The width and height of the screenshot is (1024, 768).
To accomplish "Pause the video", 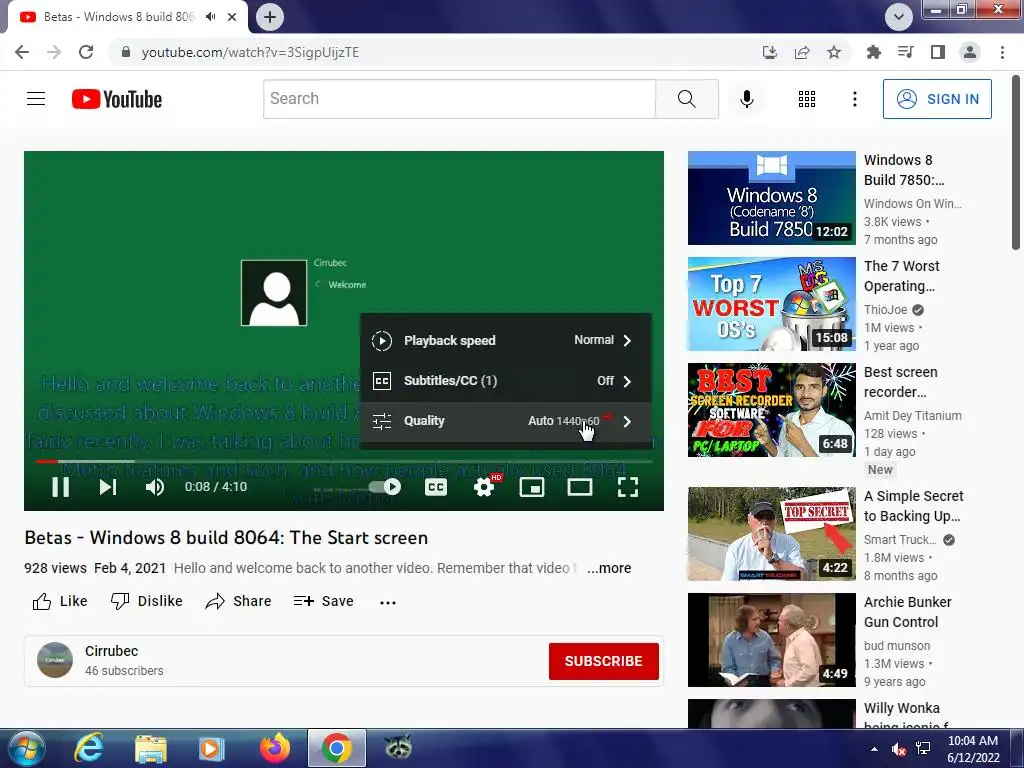I will (x=60, y=487).
